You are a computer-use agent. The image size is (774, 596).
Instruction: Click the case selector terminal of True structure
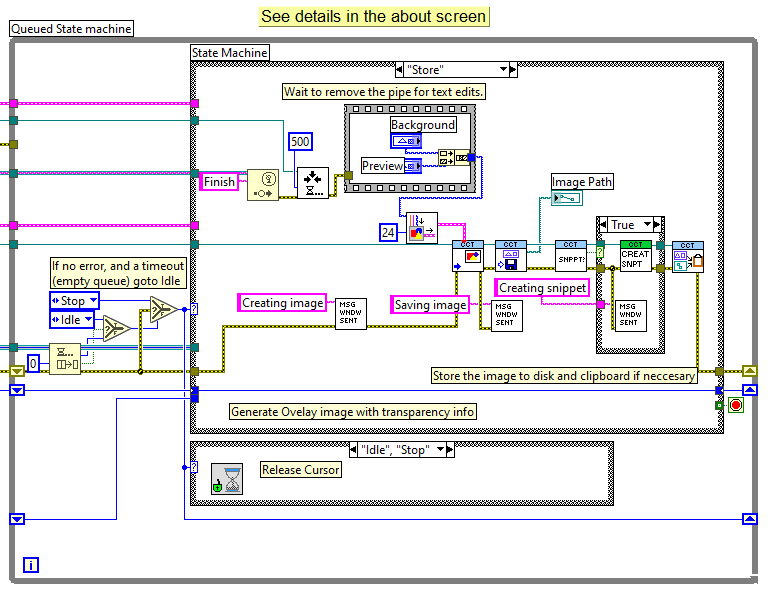click(600, 252)
